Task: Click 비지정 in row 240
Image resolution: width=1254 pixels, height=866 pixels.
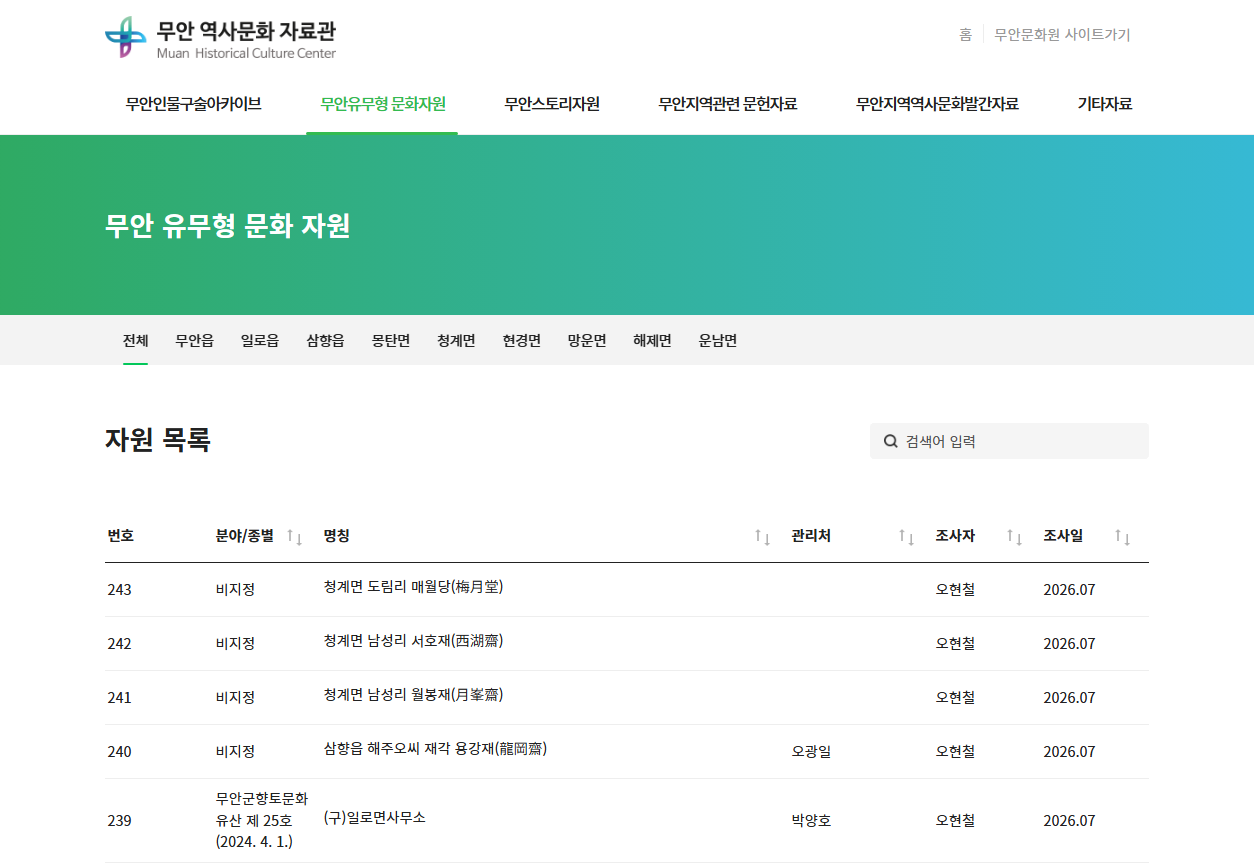Action: click(x=235, y=752)
